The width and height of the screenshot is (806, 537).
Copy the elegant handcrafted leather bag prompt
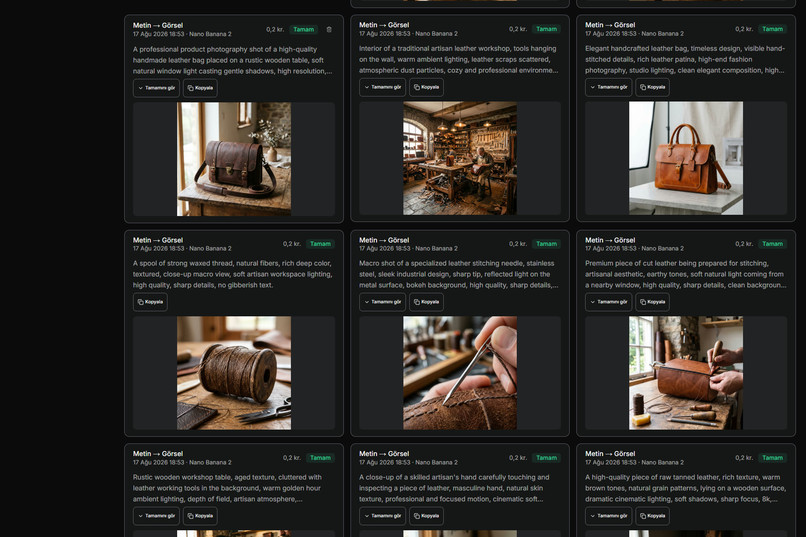652,87
